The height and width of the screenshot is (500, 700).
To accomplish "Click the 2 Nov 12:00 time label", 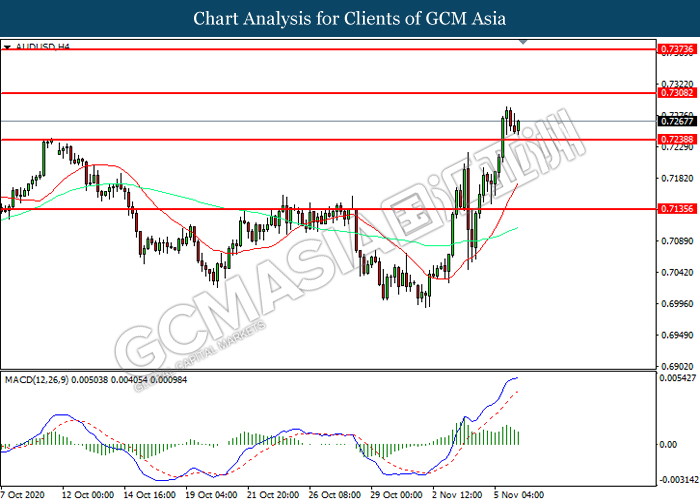I will [458, 495].
